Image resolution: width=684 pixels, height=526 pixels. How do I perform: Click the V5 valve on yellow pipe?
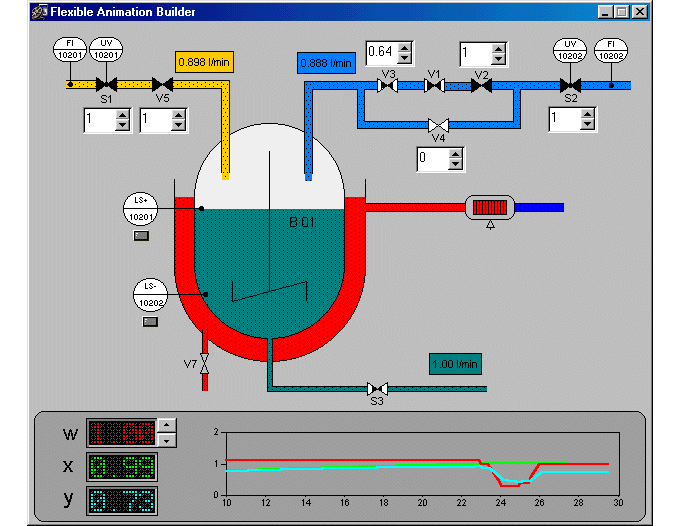[162, 85]
